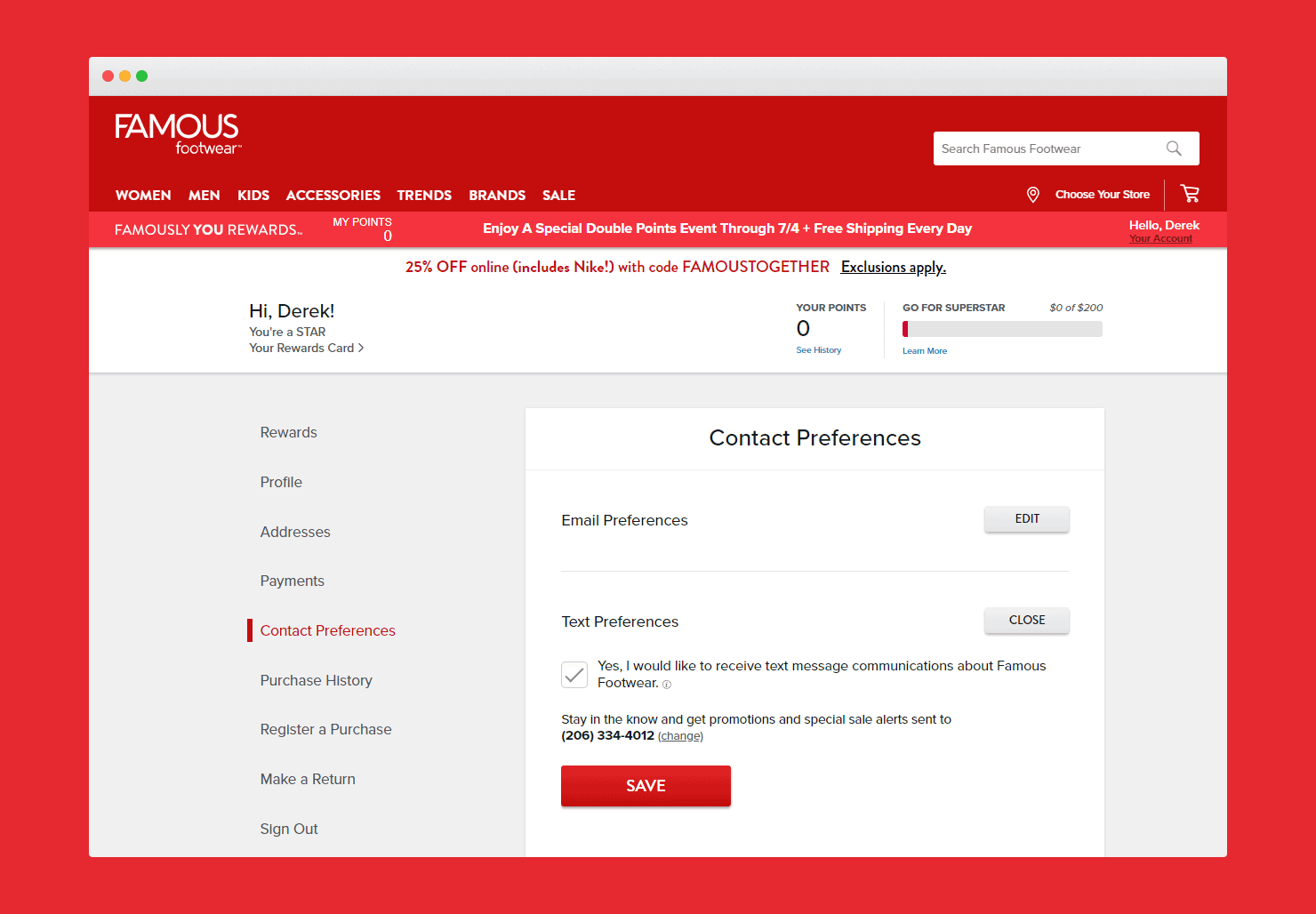
Task: Open the Your Account link
Action: [x=1161, y=239]
